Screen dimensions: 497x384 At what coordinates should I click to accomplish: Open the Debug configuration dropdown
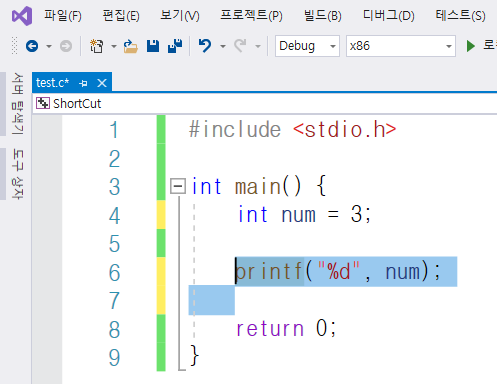pos(307,46)
